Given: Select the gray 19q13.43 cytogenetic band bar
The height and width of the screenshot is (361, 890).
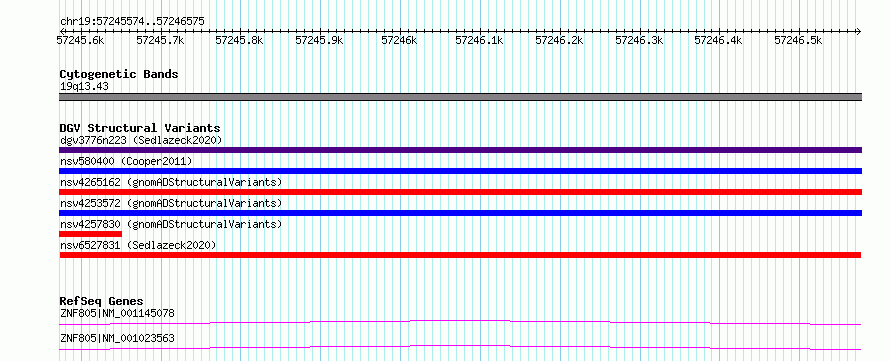Looking at the screenshot, I should [460, 97].
